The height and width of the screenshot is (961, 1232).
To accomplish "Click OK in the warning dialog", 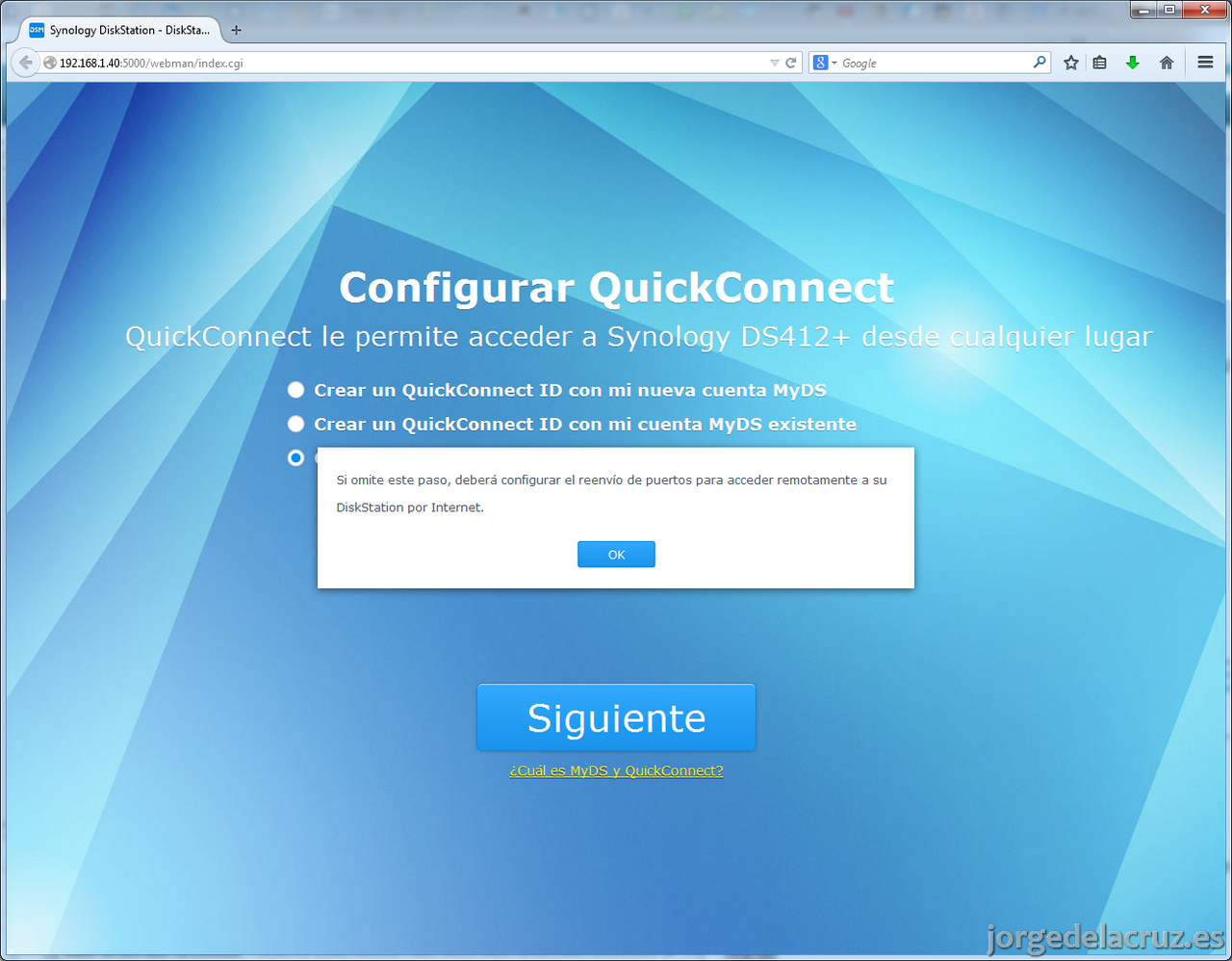I will pos(616,555).
